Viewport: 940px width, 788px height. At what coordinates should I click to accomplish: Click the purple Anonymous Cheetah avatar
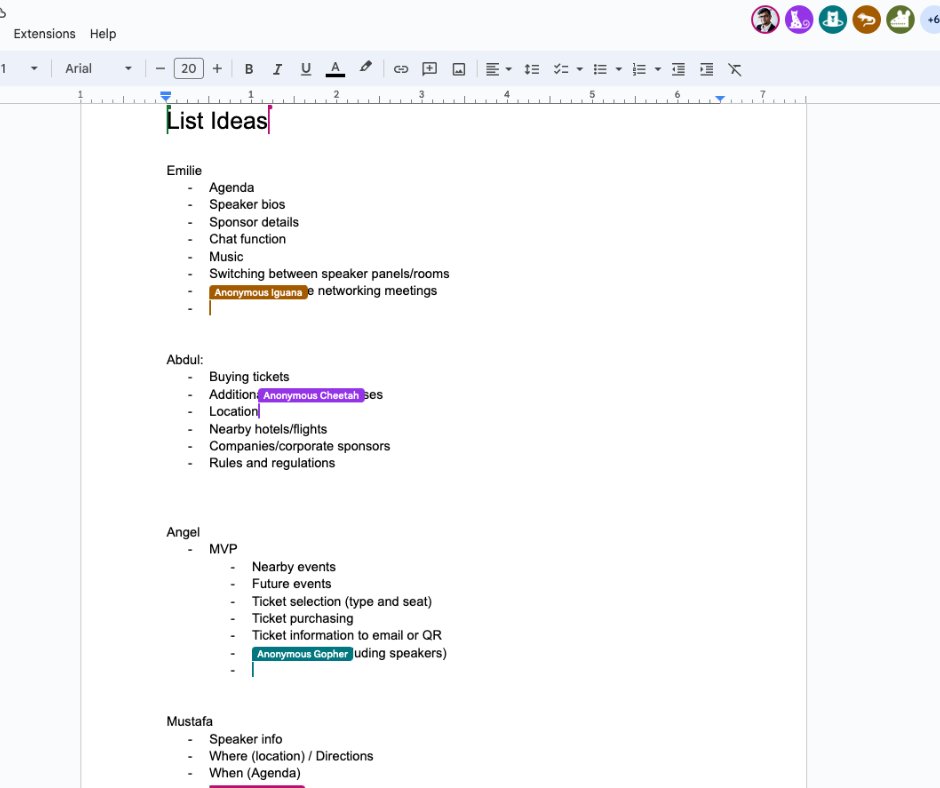click(x=799, y=20)
